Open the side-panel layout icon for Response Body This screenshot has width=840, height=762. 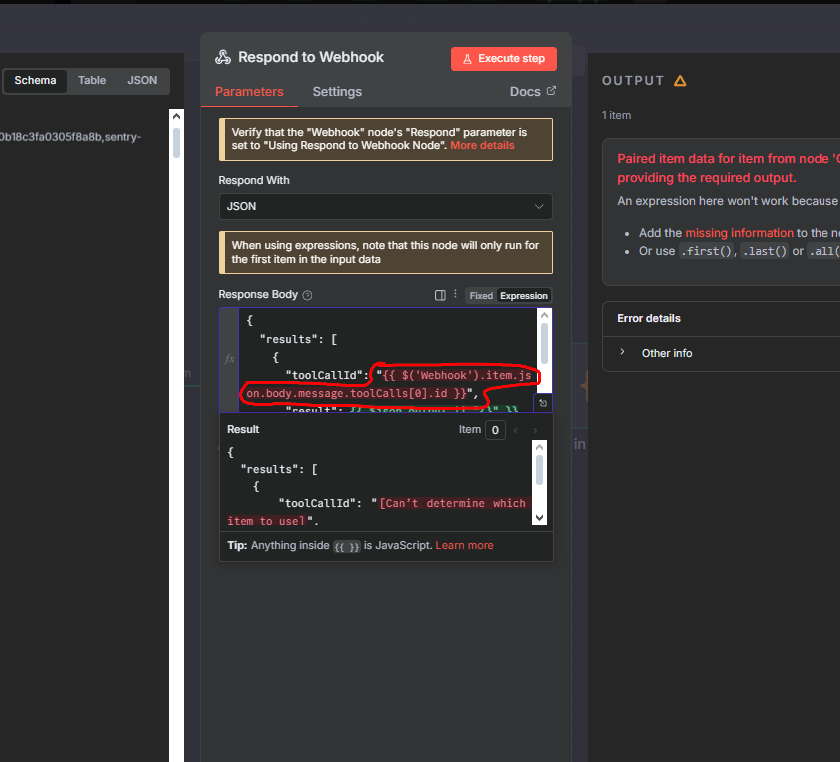click(440, 295)
